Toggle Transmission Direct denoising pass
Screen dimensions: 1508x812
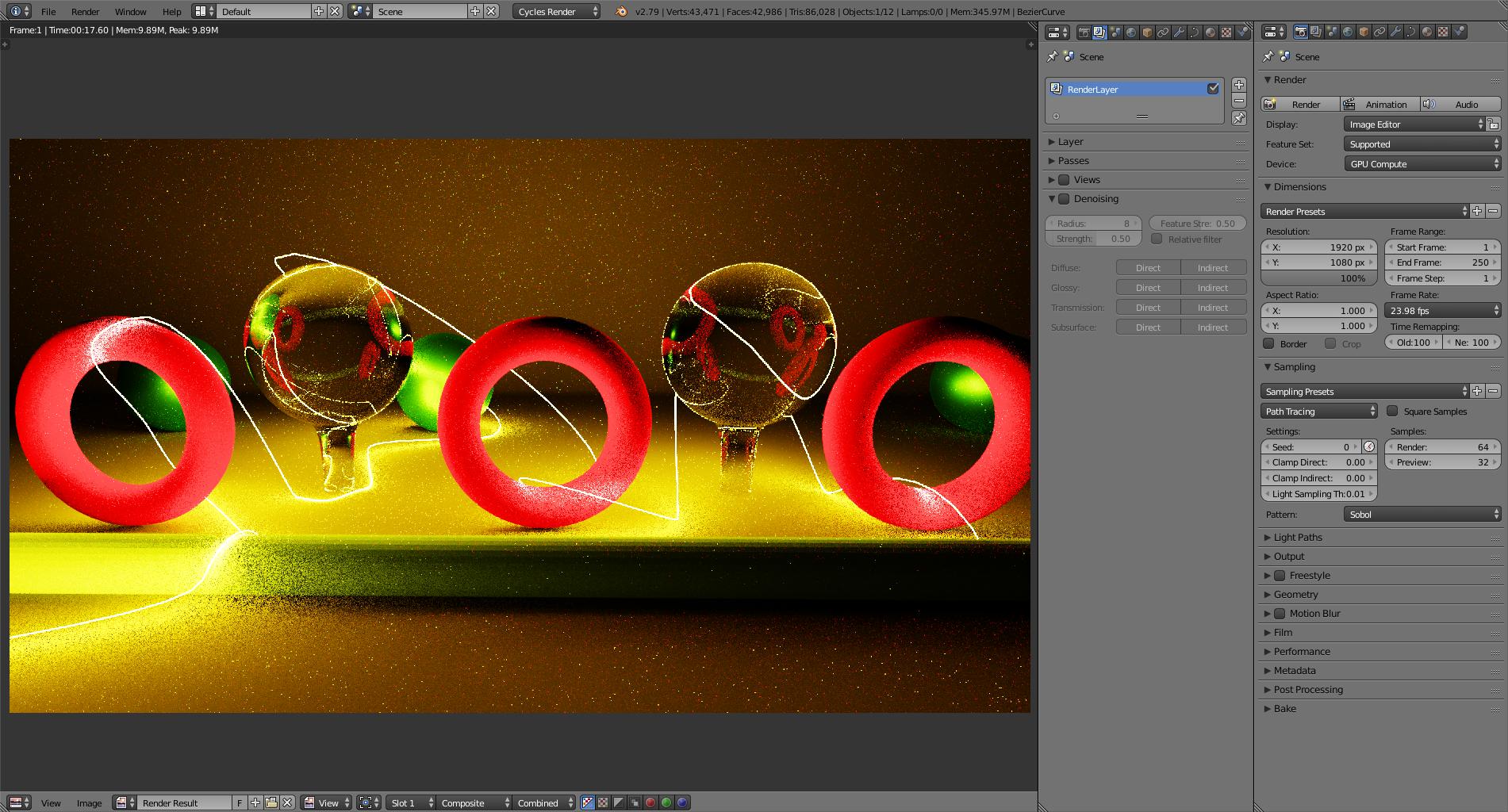click(x=1148, y=307)
